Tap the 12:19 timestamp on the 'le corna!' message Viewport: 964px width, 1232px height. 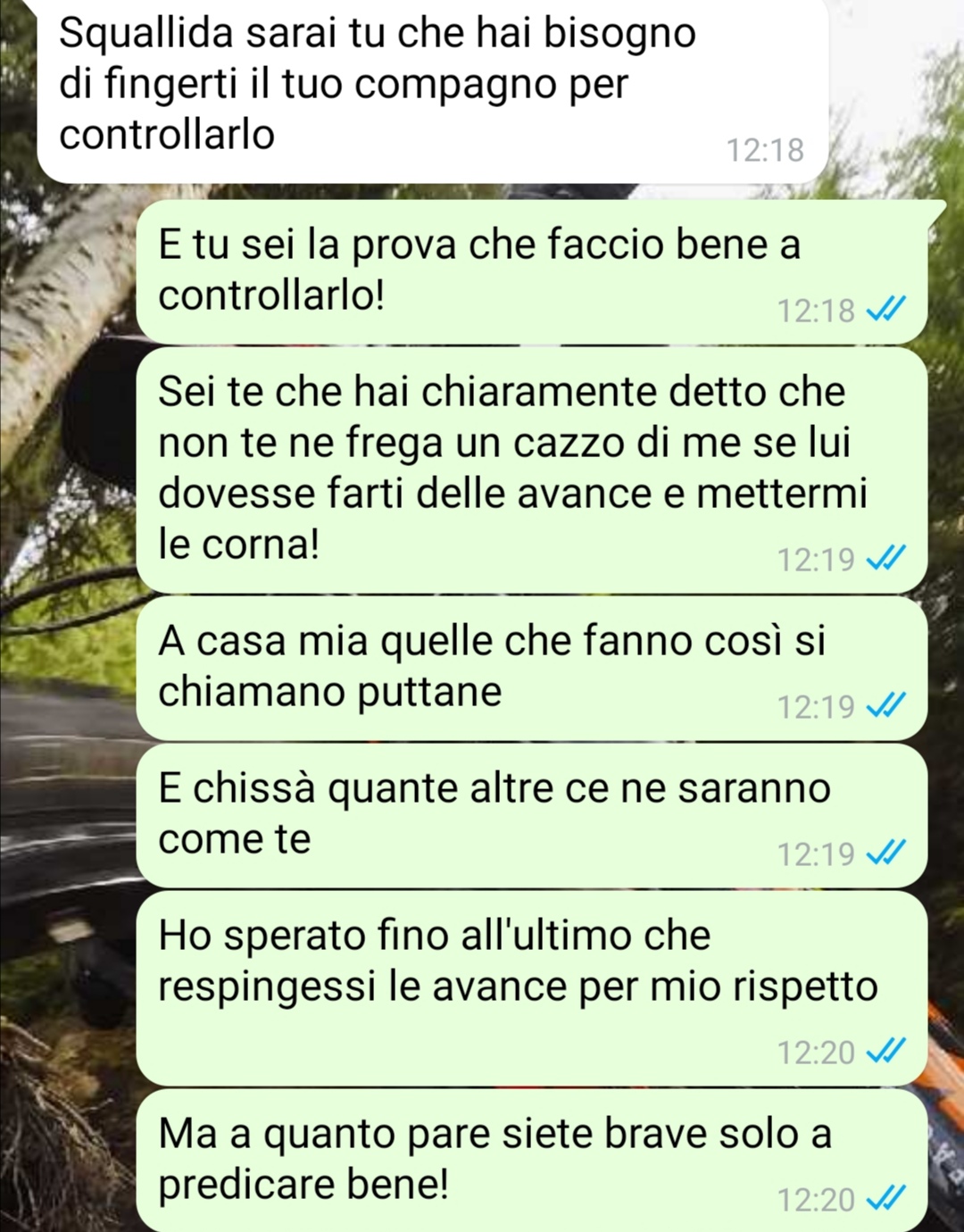pyautogui.click(x=816, y=560)
